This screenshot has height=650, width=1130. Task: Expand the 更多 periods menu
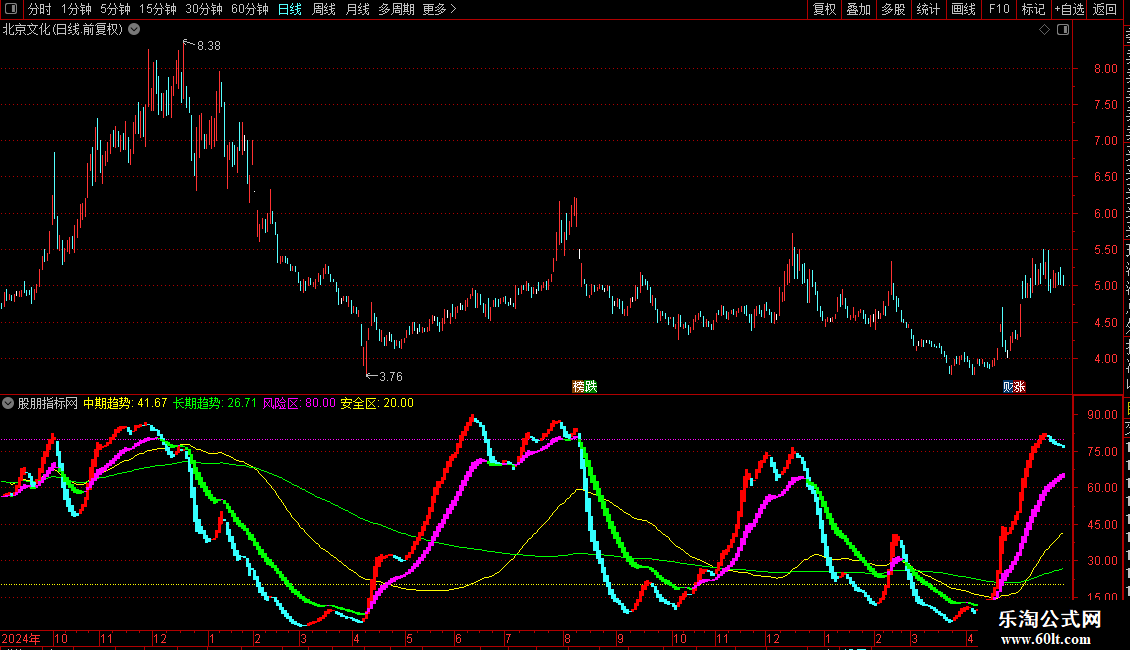click(440, 9)
